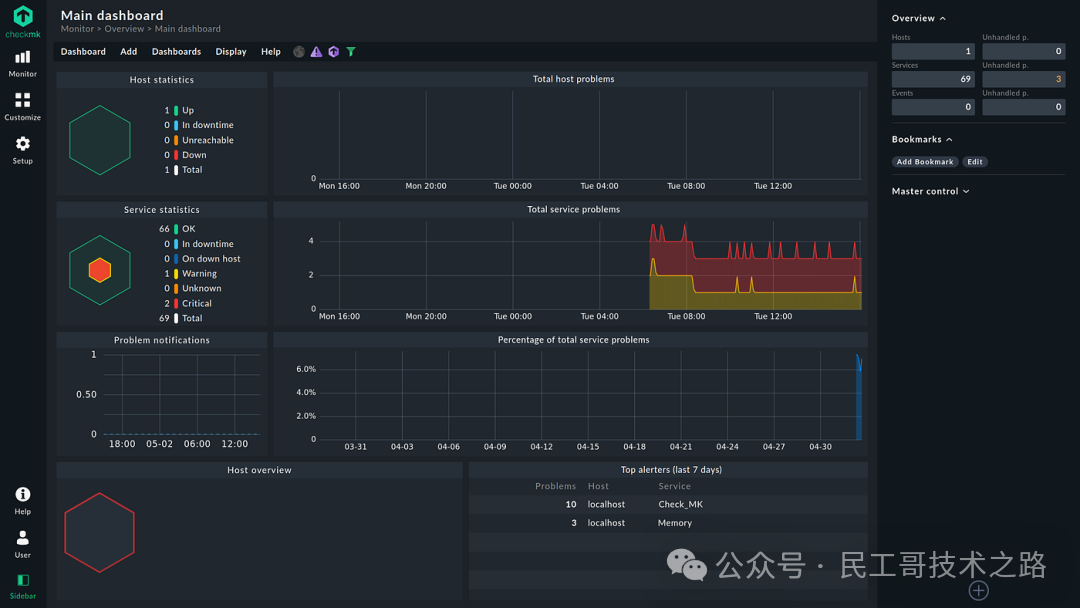Click the Hosts count 1 in Overview

[933, 52]
